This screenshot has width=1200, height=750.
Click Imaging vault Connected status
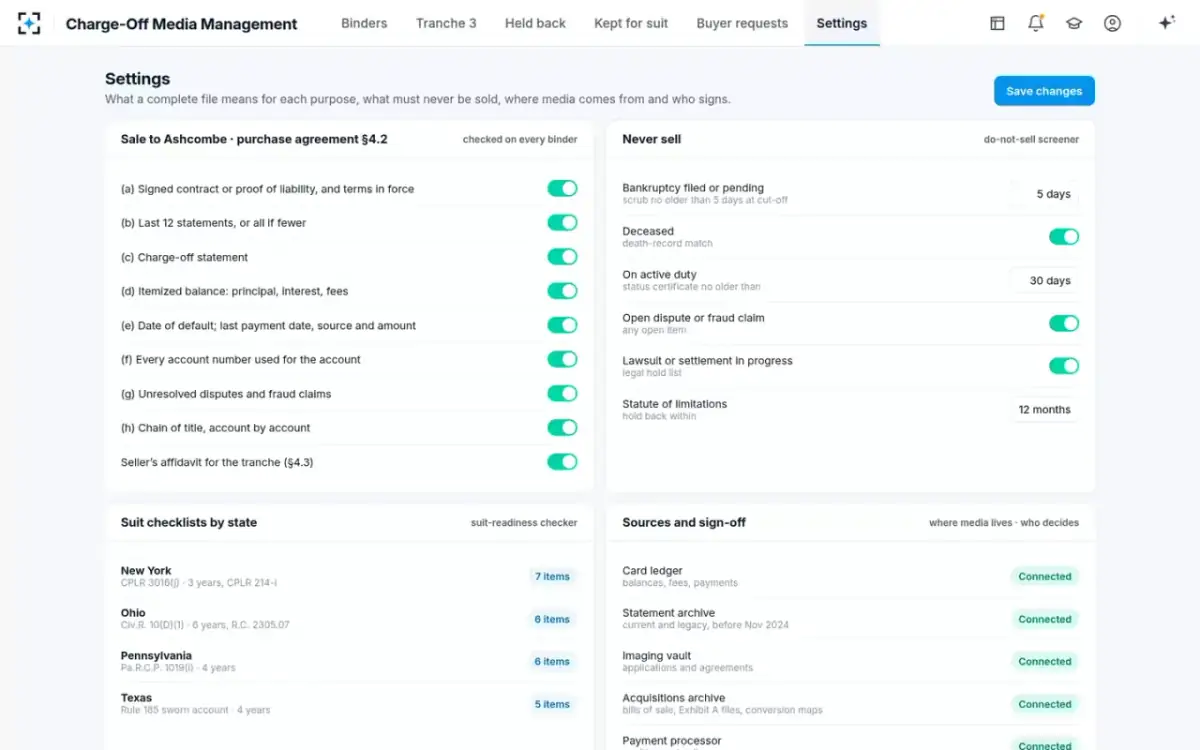tap(1045, 661)
